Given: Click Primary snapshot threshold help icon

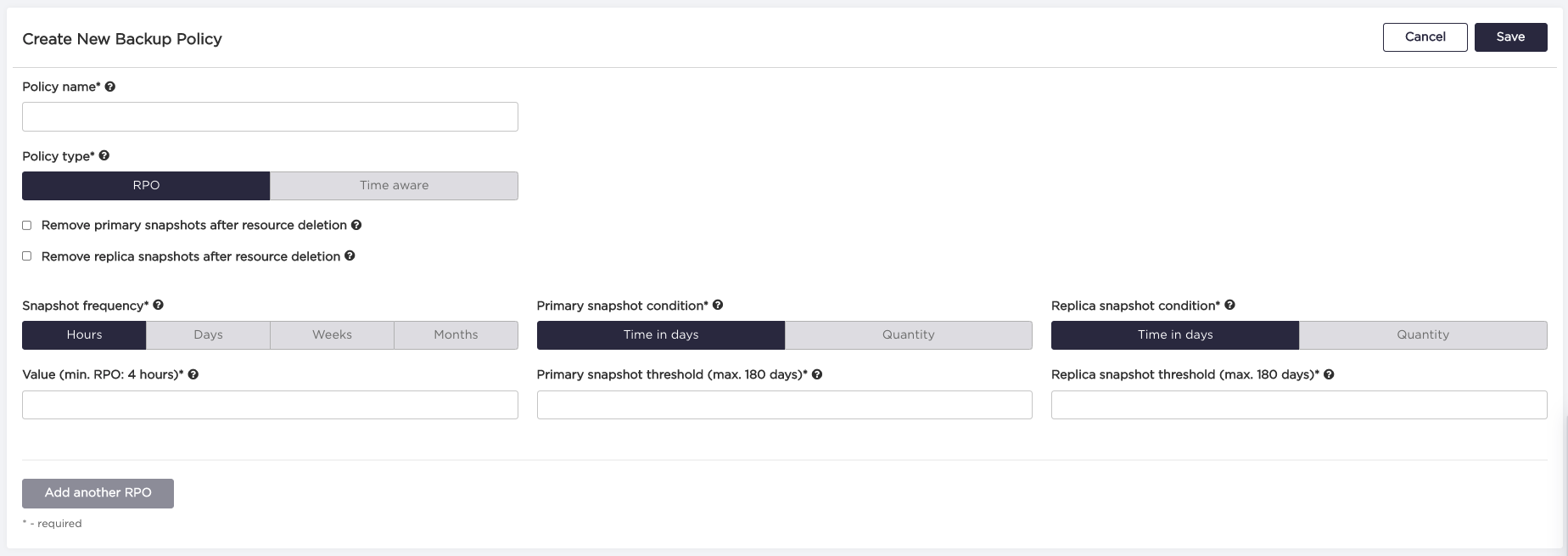Looking at the screenshot, I should click(817, 374).
